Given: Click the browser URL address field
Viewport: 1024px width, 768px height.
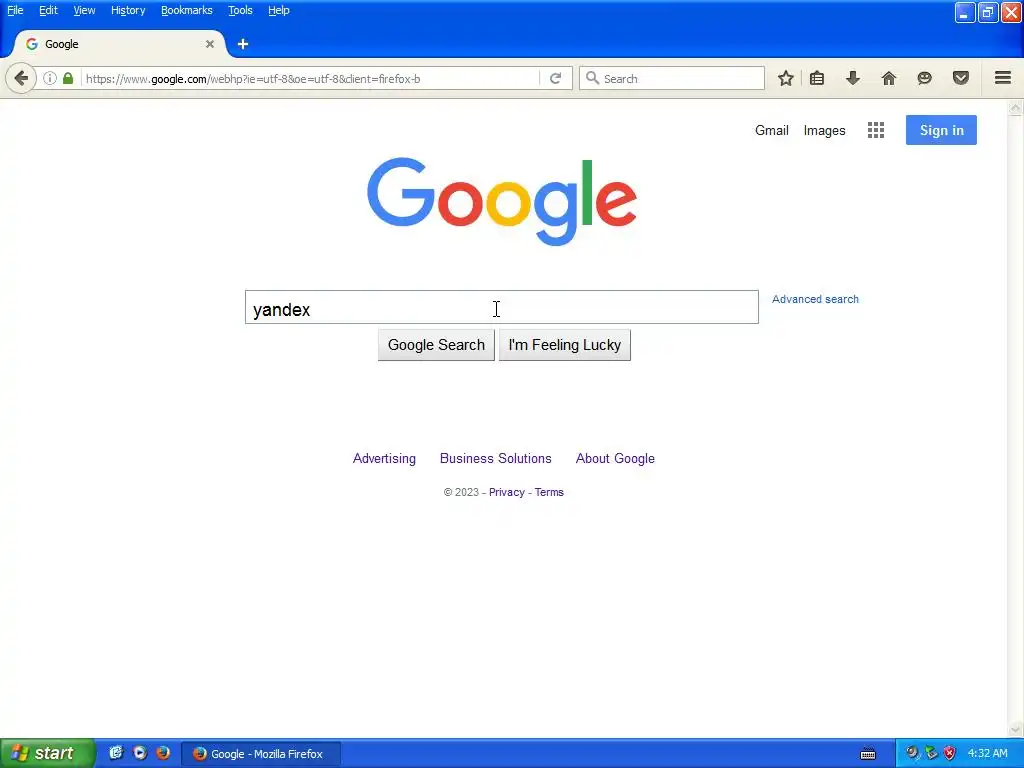Looking at the screenshot, I should pos(310,78).
